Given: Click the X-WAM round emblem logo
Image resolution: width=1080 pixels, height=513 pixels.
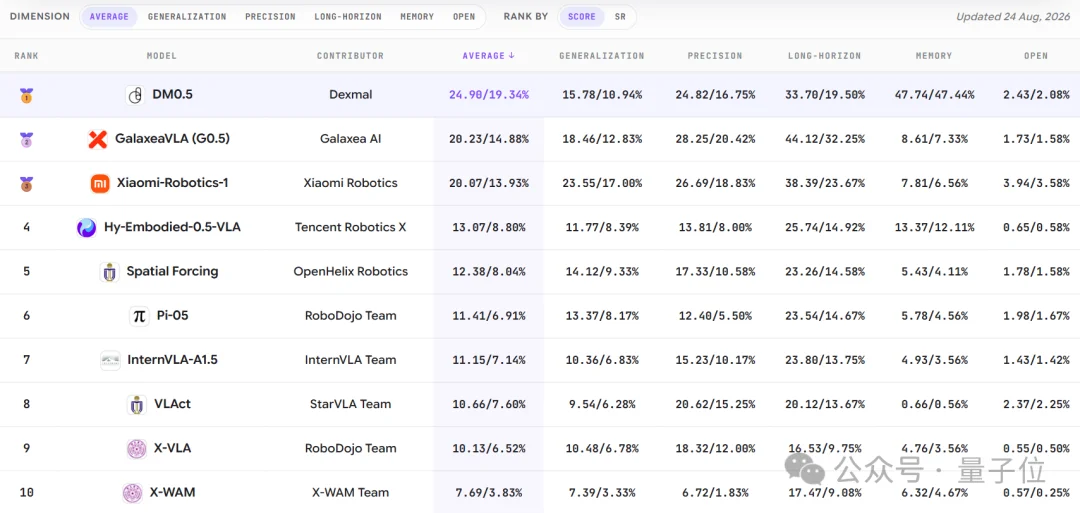Looking at the screenshot, I should [x=132, y=492].
